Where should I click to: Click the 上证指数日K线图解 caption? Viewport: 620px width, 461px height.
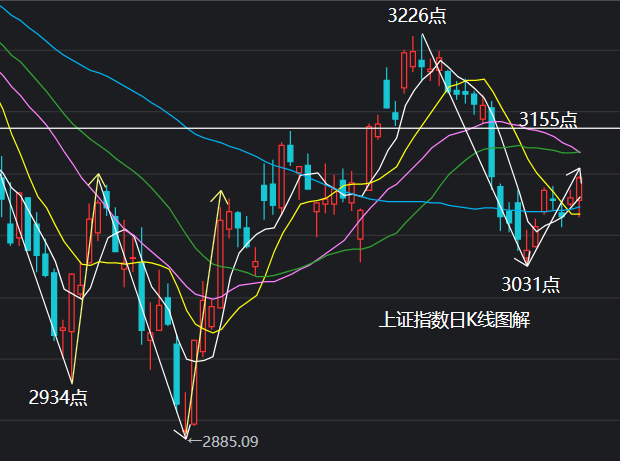point(454,319)
